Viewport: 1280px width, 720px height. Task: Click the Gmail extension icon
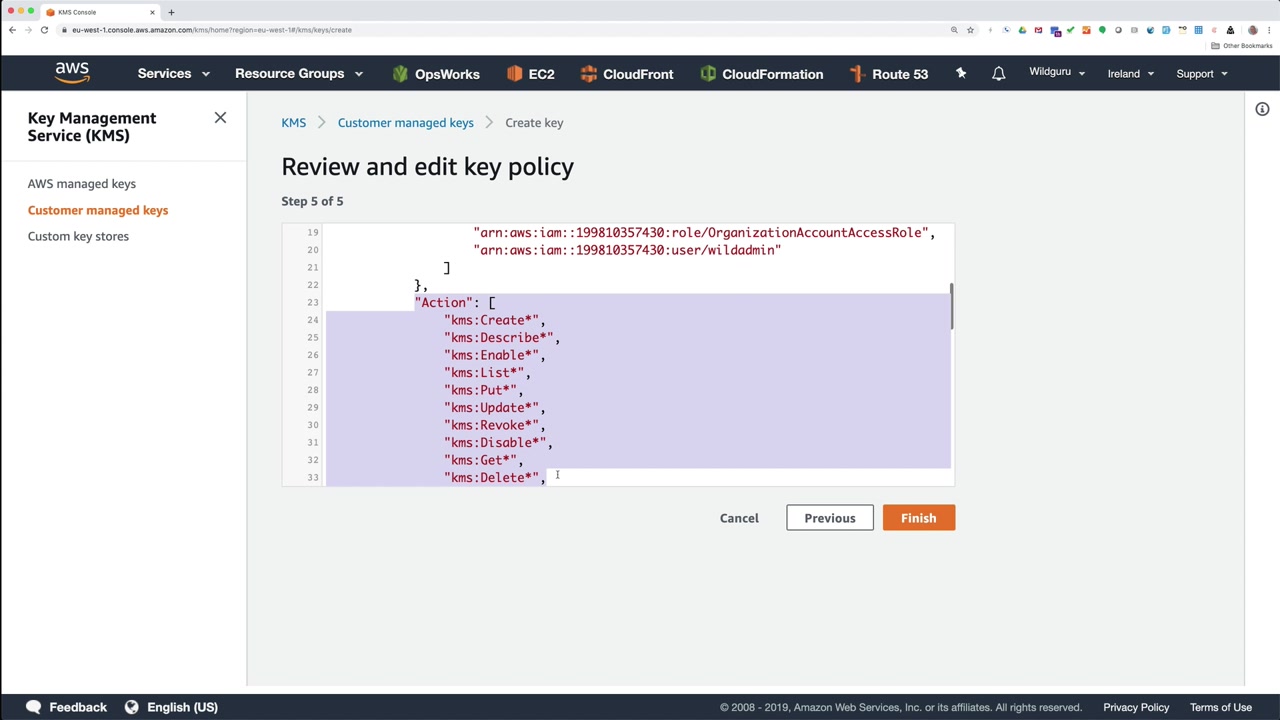pos(1038,30)
